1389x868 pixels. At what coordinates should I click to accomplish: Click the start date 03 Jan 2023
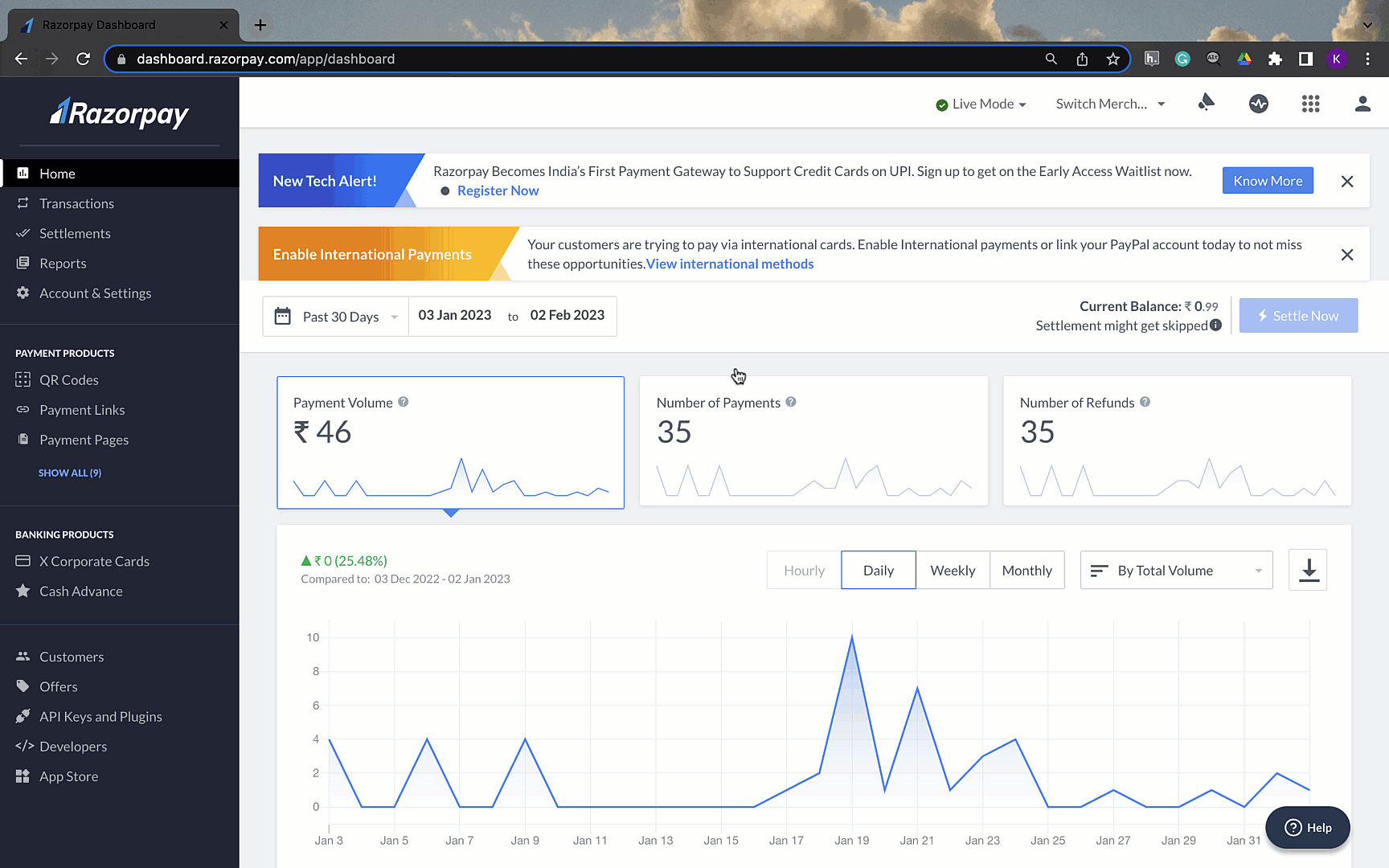click(x=455, y=315)
